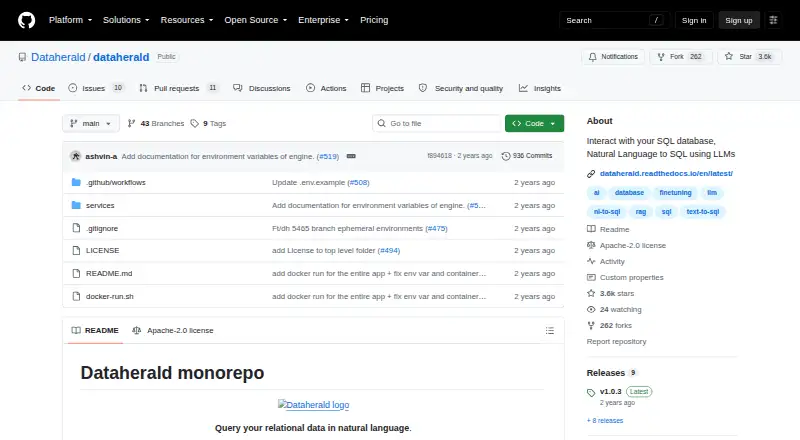Click the Sign in button
800x440 pixels.
coord(694,20)
